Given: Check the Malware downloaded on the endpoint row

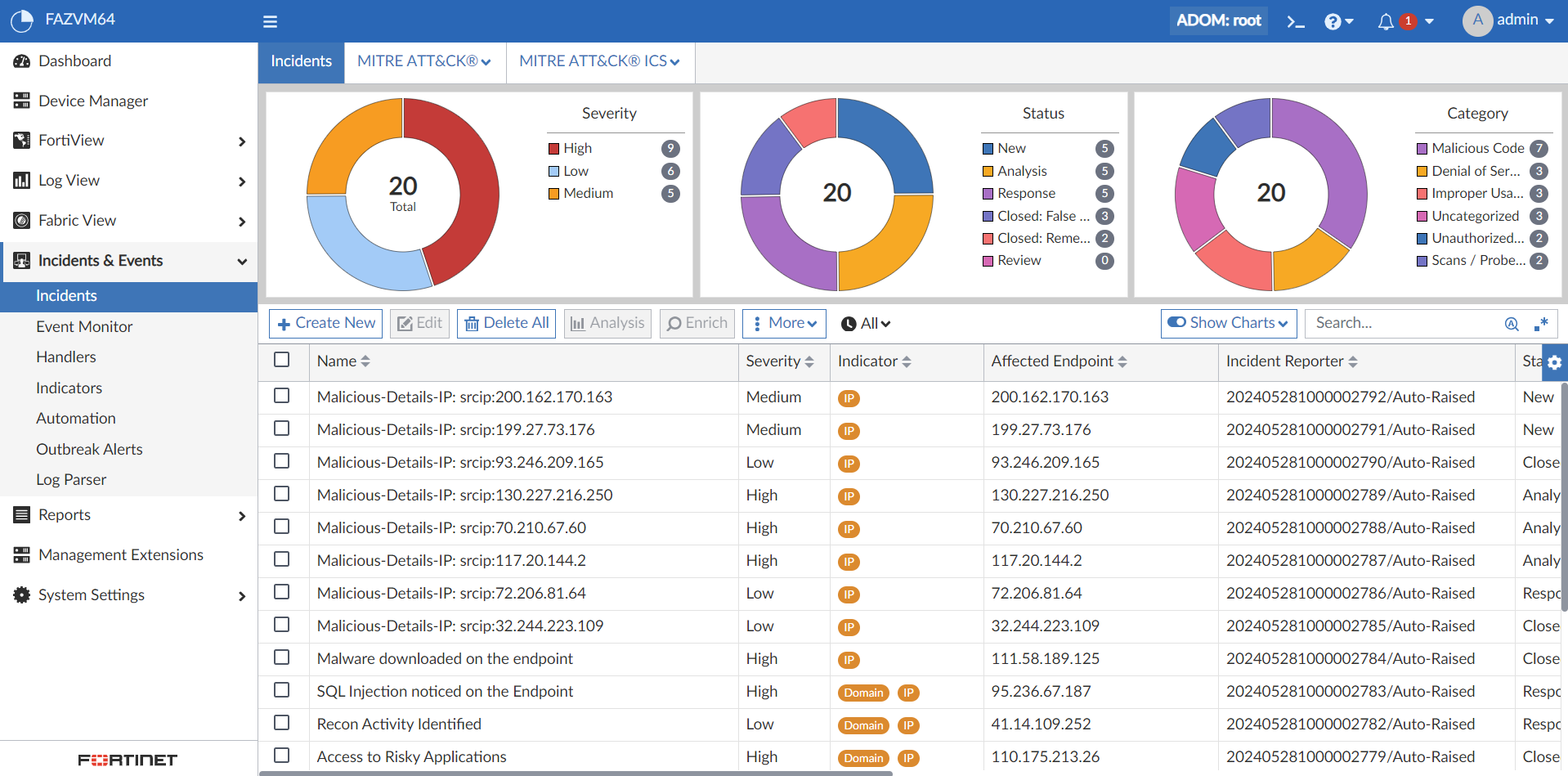Looking at the screenshot, I should pos(282,657).
